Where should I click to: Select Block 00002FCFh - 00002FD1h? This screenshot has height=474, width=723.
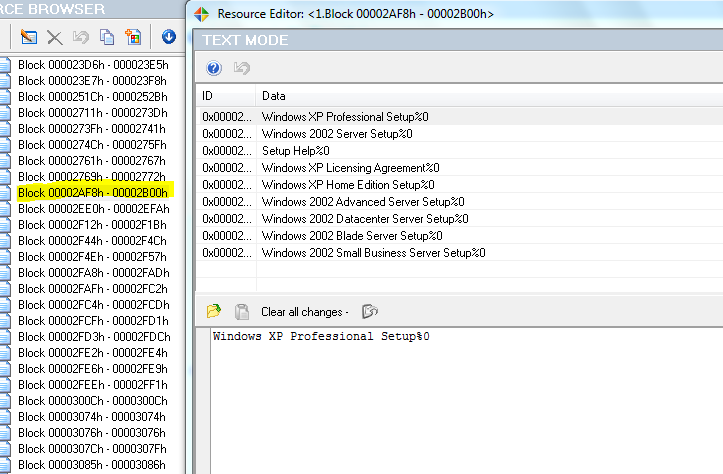(x=93, y=321)
